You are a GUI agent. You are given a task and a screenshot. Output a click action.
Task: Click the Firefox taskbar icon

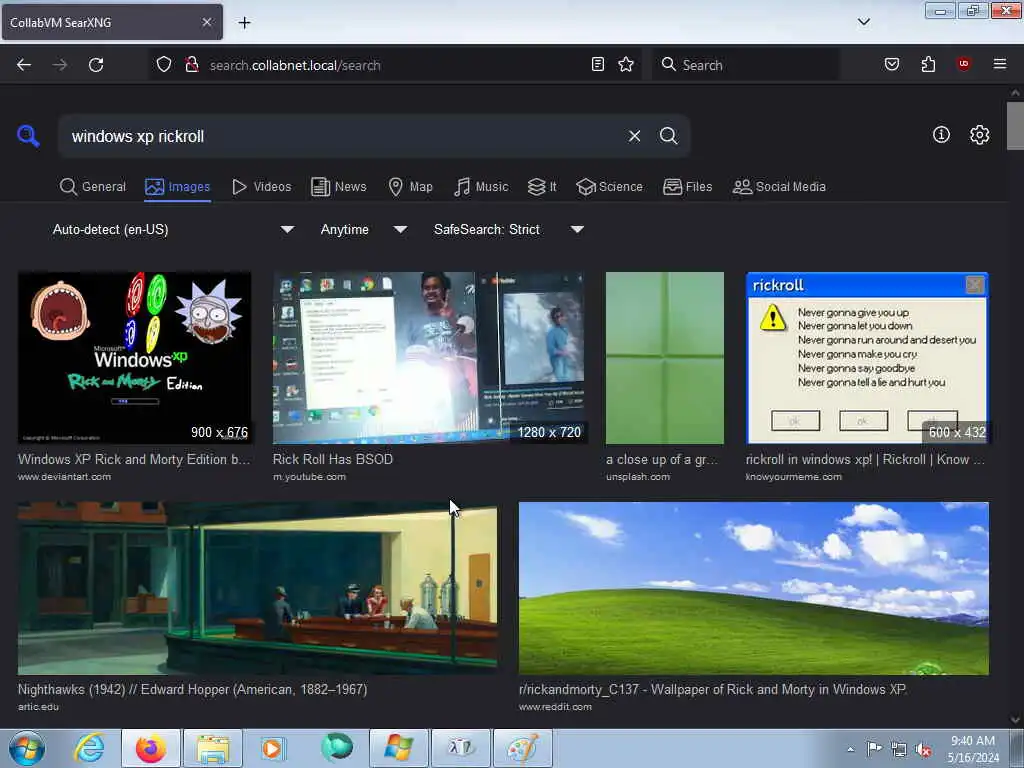coord(151,748)
